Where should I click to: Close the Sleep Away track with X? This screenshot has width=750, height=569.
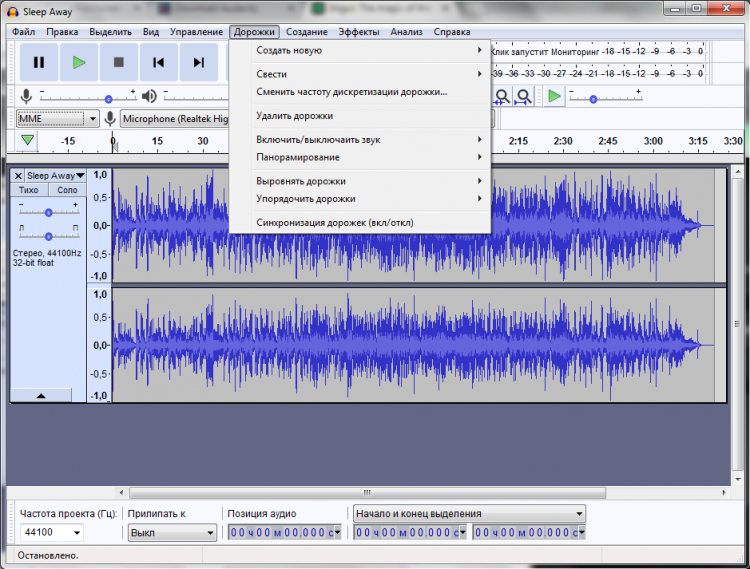[x=18, y=176]
